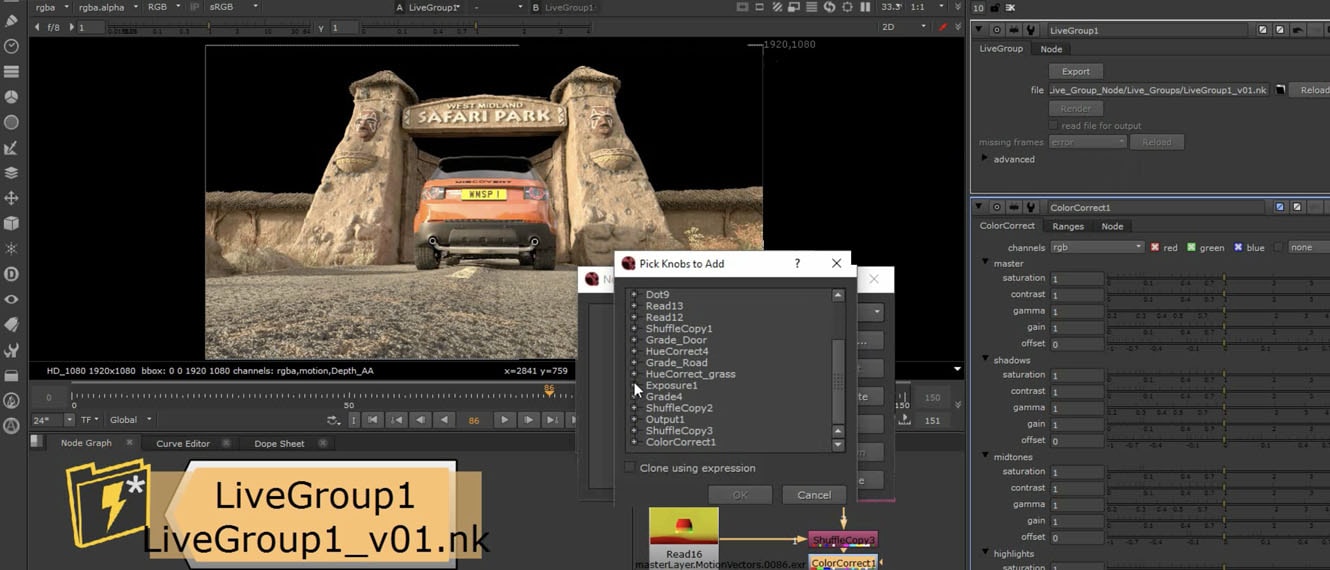Open the Views nodes menu (eye icon)
This screenshot has width=1330, height=570.
click(12, 299)
